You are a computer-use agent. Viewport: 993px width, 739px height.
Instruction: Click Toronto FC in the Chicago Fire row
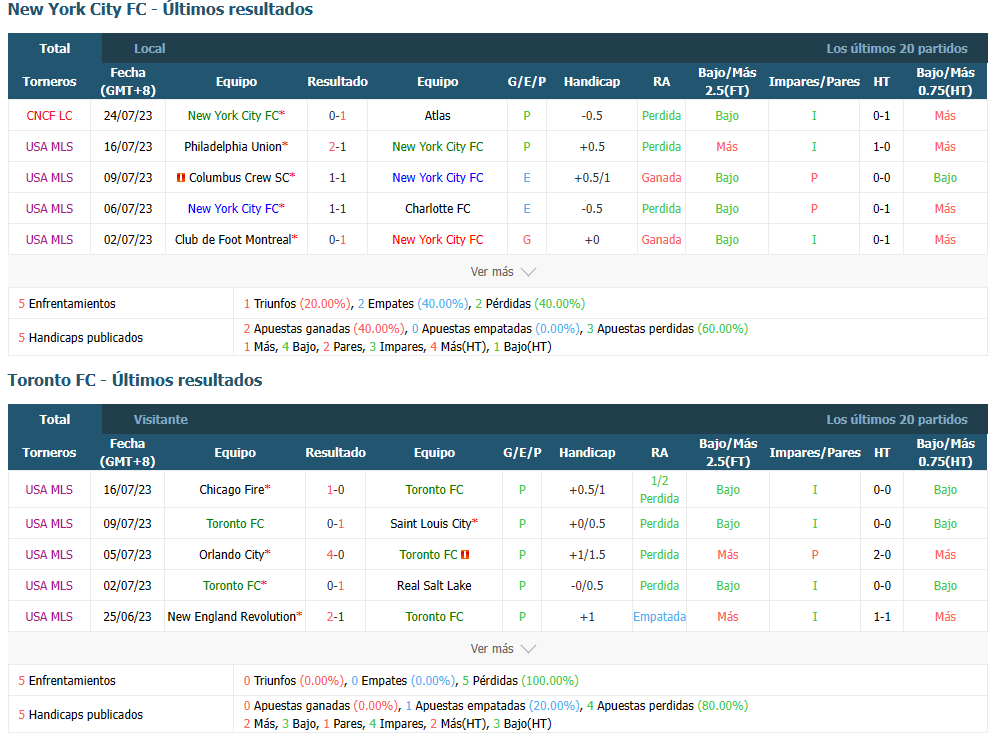(x=434, y=490)
